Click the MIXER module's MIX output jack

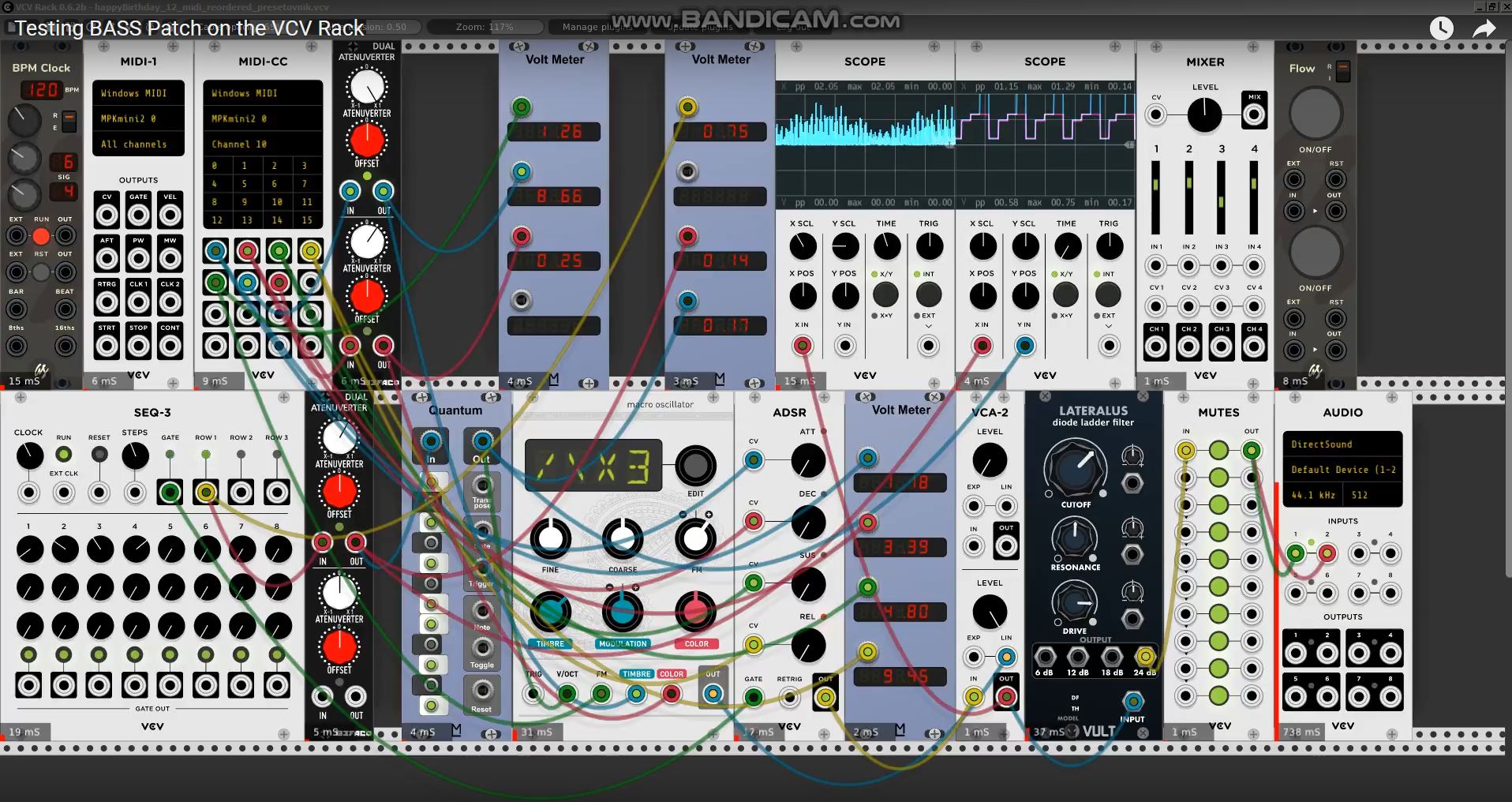(x=1254, y=115)
